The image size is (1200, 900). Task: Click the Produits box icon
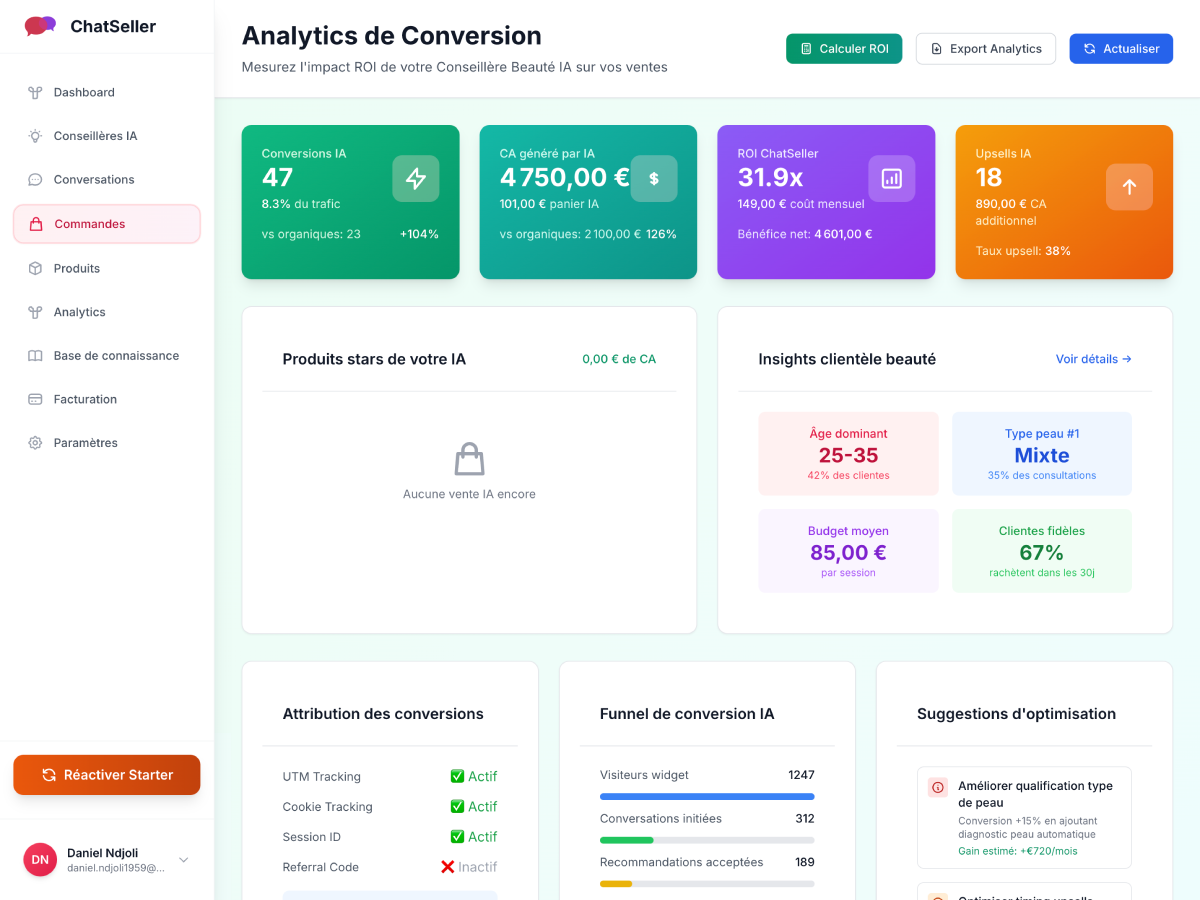click(33, 268)
